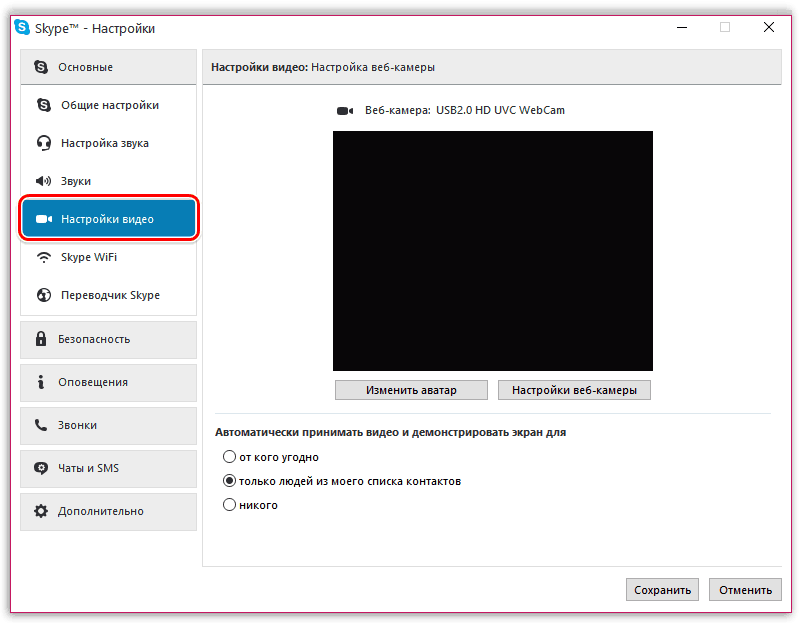Click 'Автоматически принимать видео' heading text

click(x=390, y=432)
